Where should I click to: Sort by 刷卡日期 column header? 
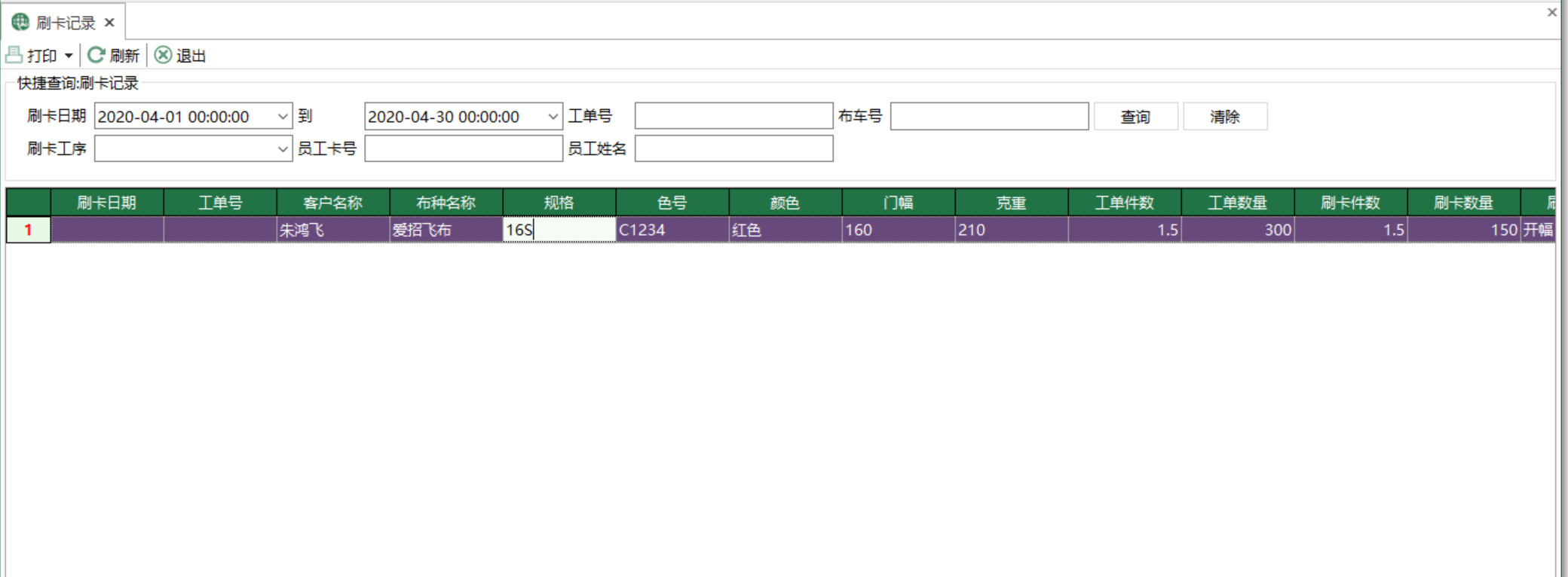click(x=107, y=203)
